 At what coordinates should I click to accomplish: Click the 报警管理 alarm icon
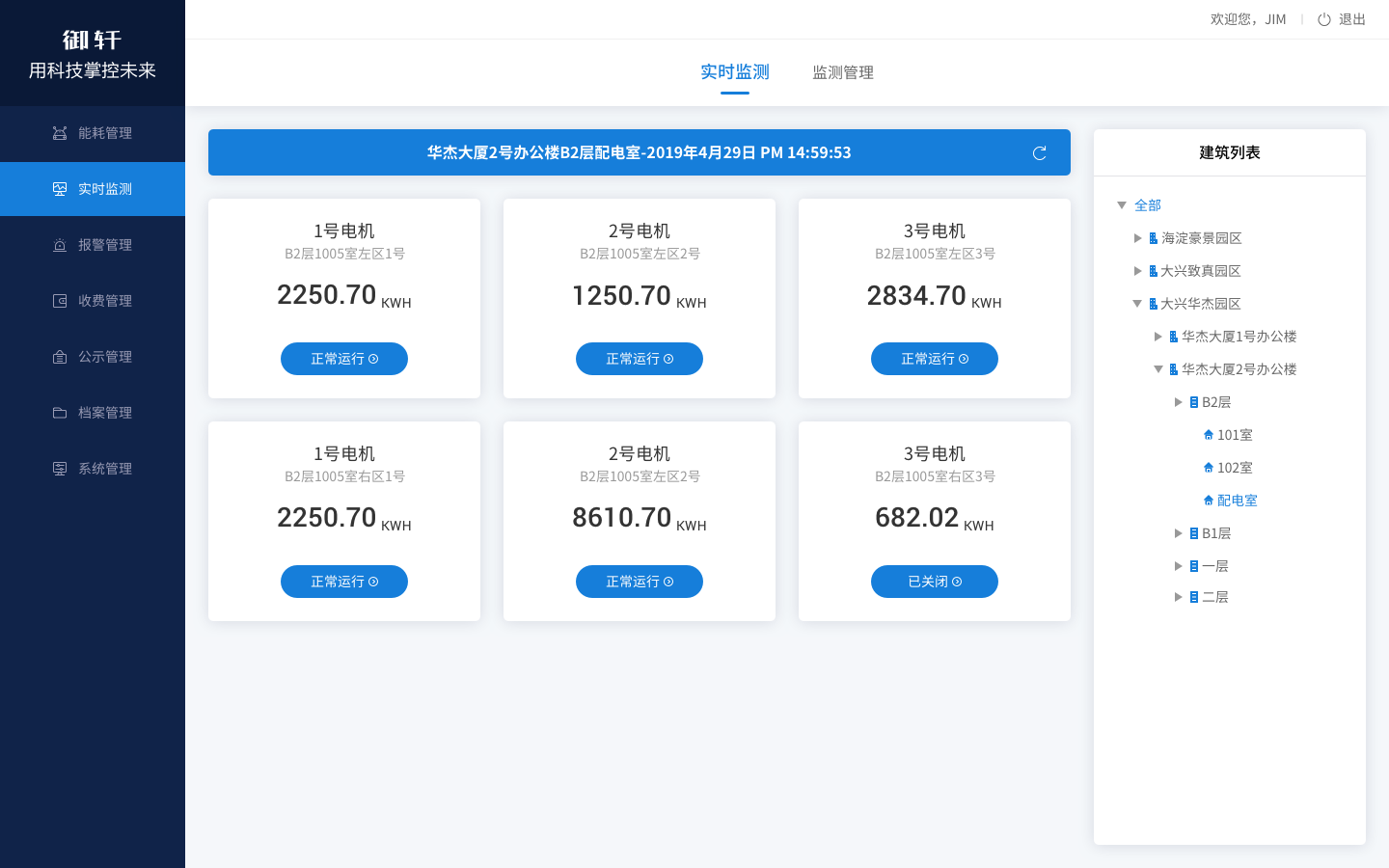(60, 245)
